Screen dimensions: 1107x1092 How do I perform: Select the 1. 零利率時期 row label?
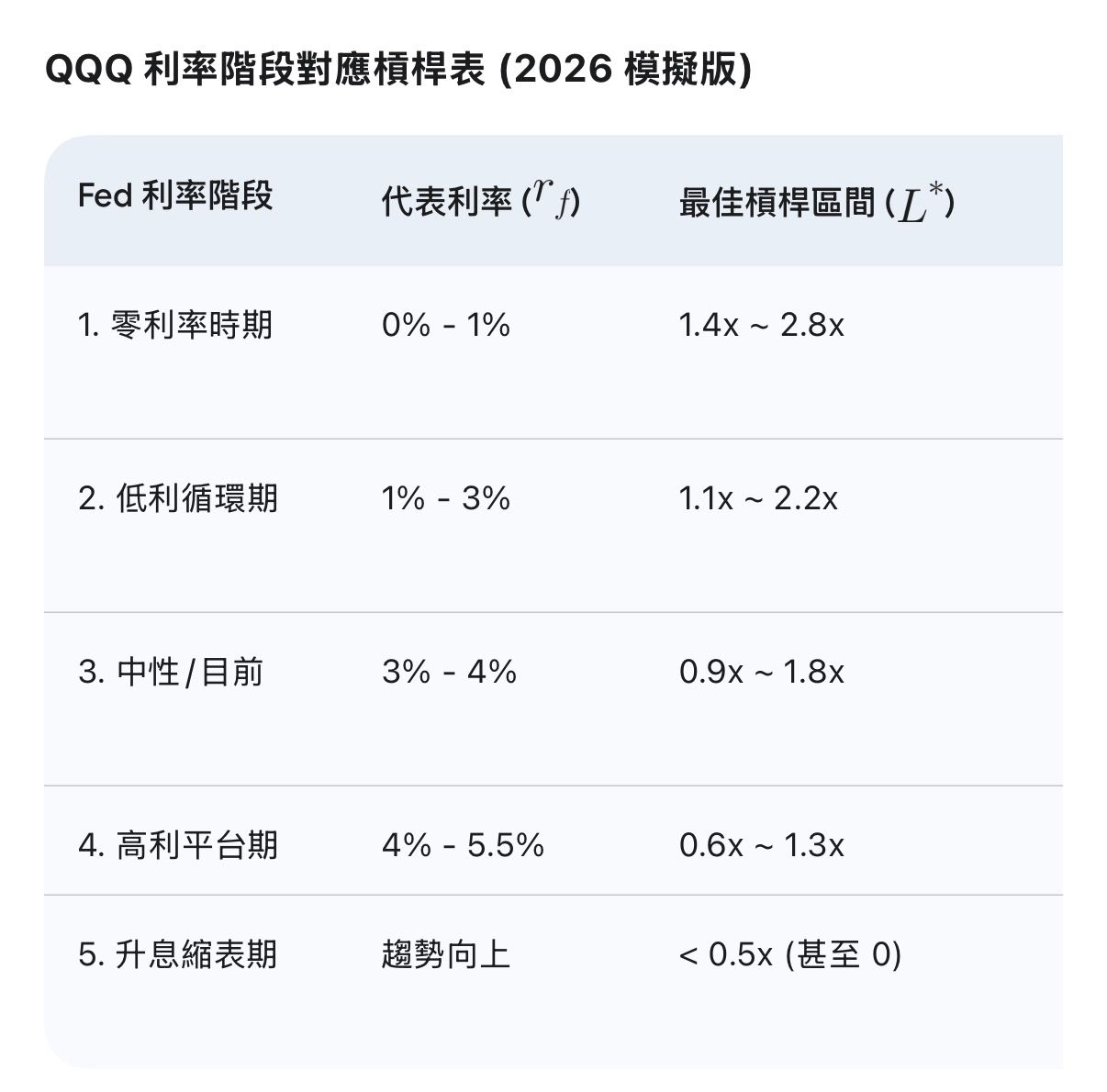click(x=175, y=325)
